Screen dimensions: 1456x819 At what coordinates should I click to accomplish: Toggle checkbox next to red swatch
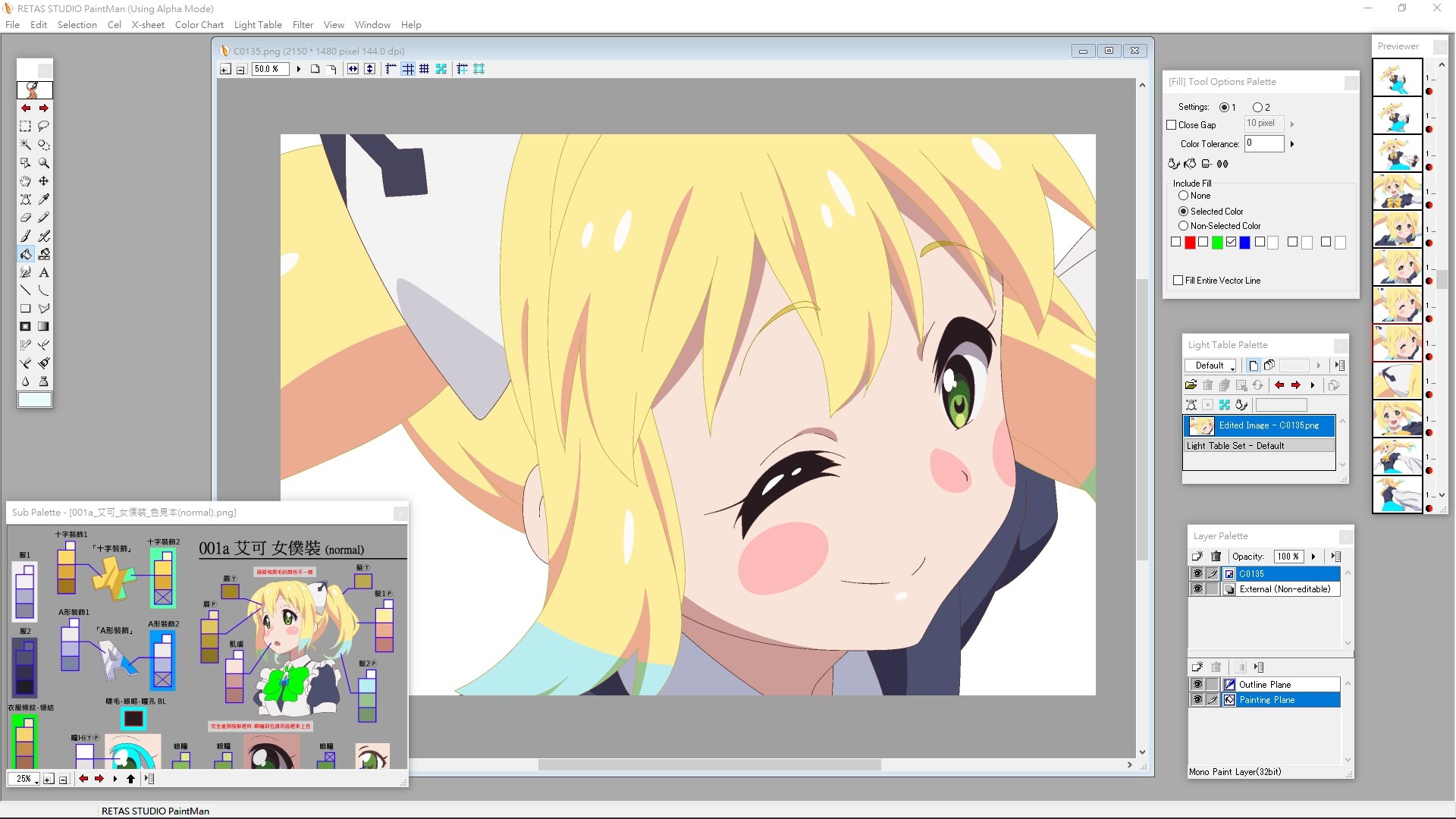(1176, 242)
